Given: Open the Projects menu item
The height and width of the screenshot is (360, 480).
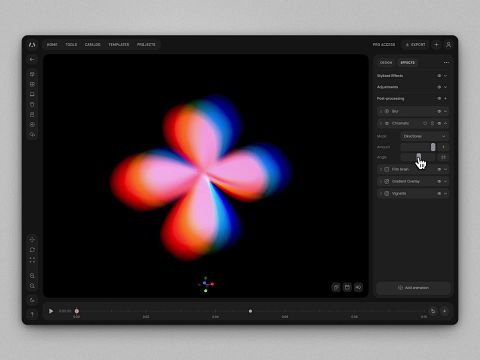Looking at the screenshot, I should [x=146, y=44].
